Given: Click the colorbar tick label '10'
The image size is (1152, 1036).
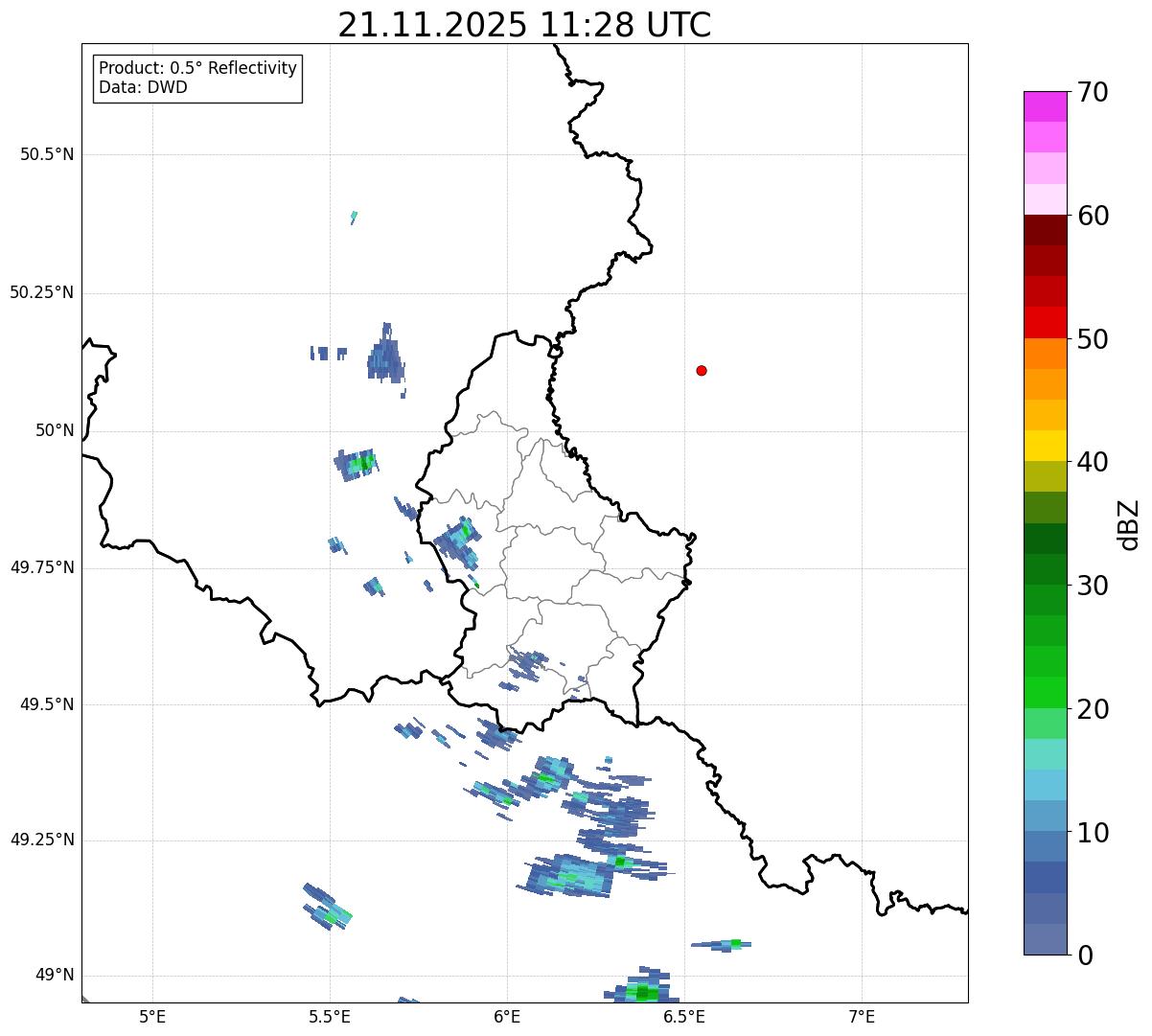Looking at the screenshot, I should click(x=1093, y=833).
